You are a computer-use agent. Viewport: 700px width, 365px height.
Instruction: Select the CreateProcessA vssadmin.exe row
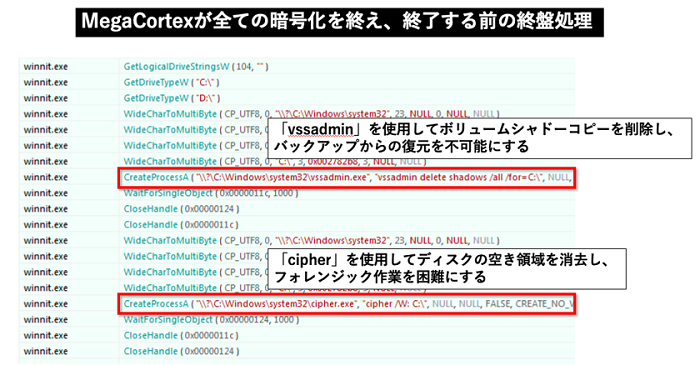pyautogui.click(x=346, y=178)
